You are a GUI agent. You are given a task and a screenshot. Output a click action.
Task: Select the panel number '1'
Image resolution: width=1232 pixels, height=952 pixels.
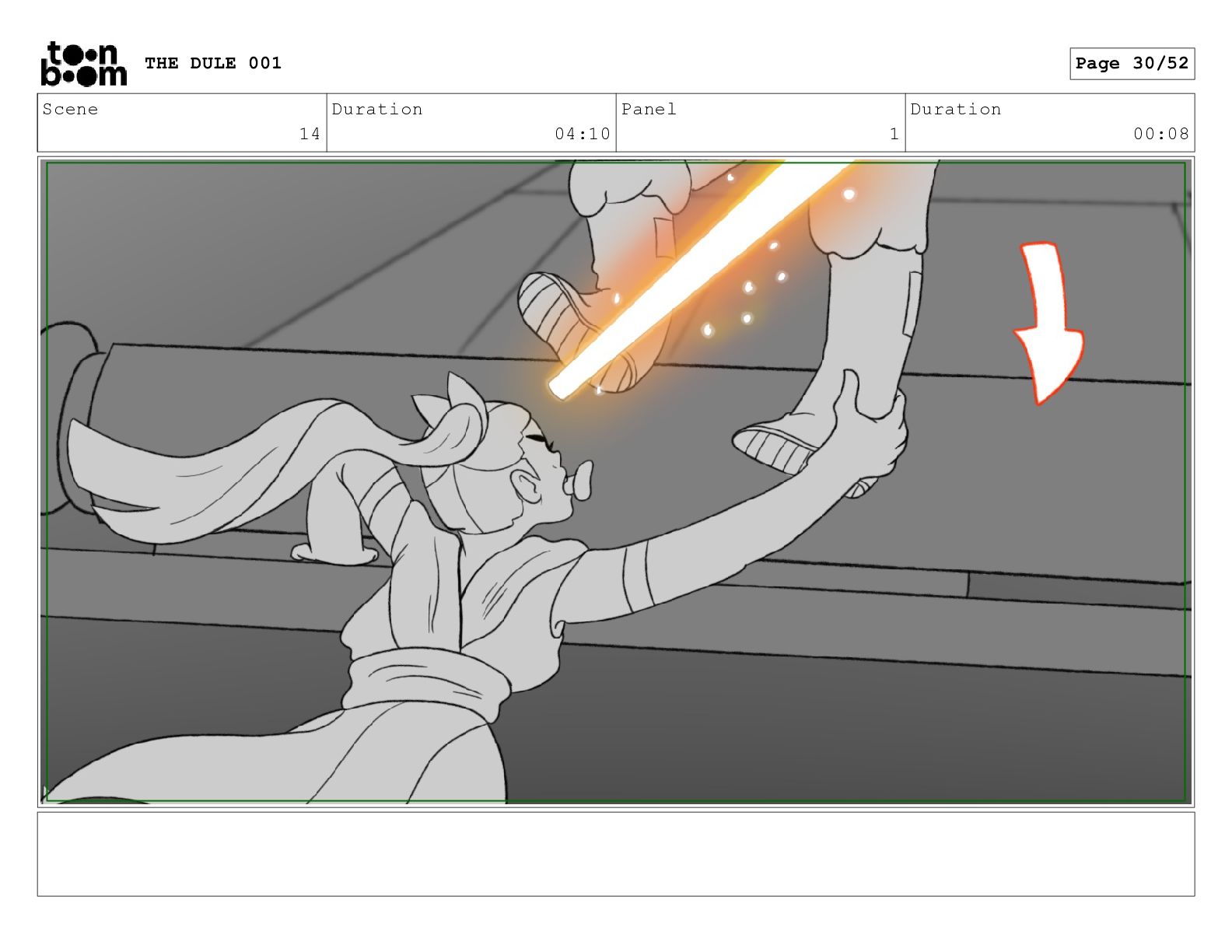(x=894, y=134)
